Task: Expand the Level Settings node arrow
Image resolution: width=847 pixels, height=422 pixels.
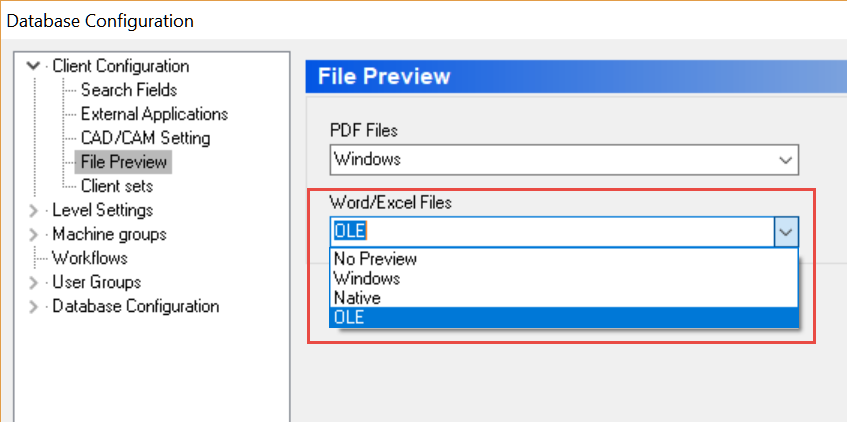Action: 33,210
